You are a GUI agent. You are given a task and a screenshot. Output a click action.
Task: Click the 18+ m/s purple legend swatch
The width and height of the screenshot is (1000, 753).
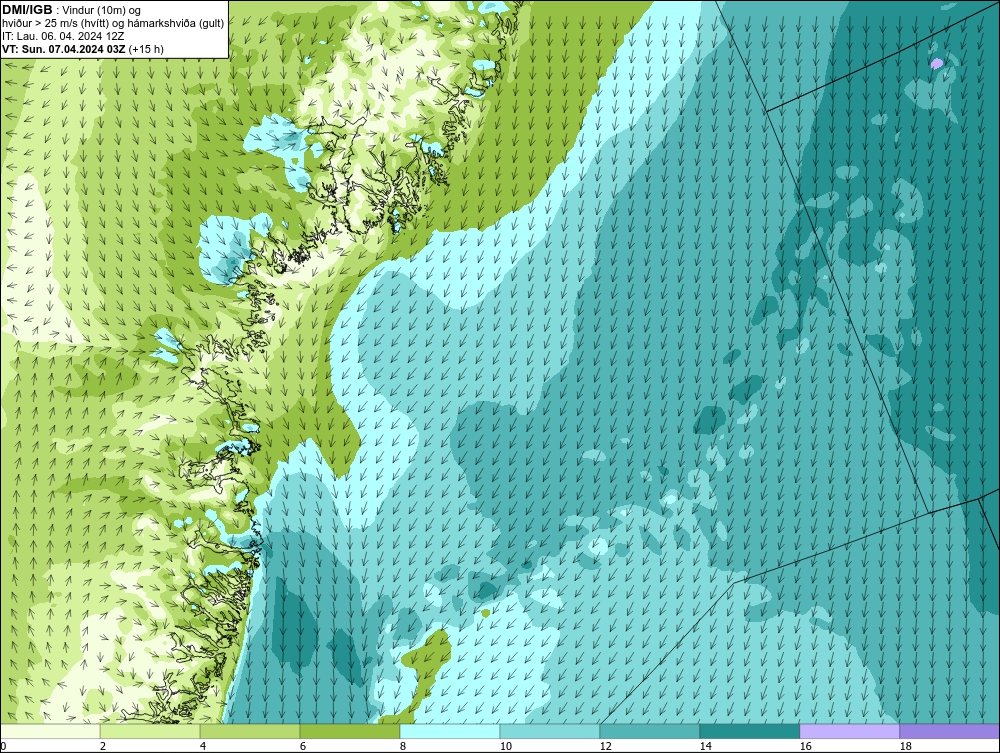[x=950, y=731]
